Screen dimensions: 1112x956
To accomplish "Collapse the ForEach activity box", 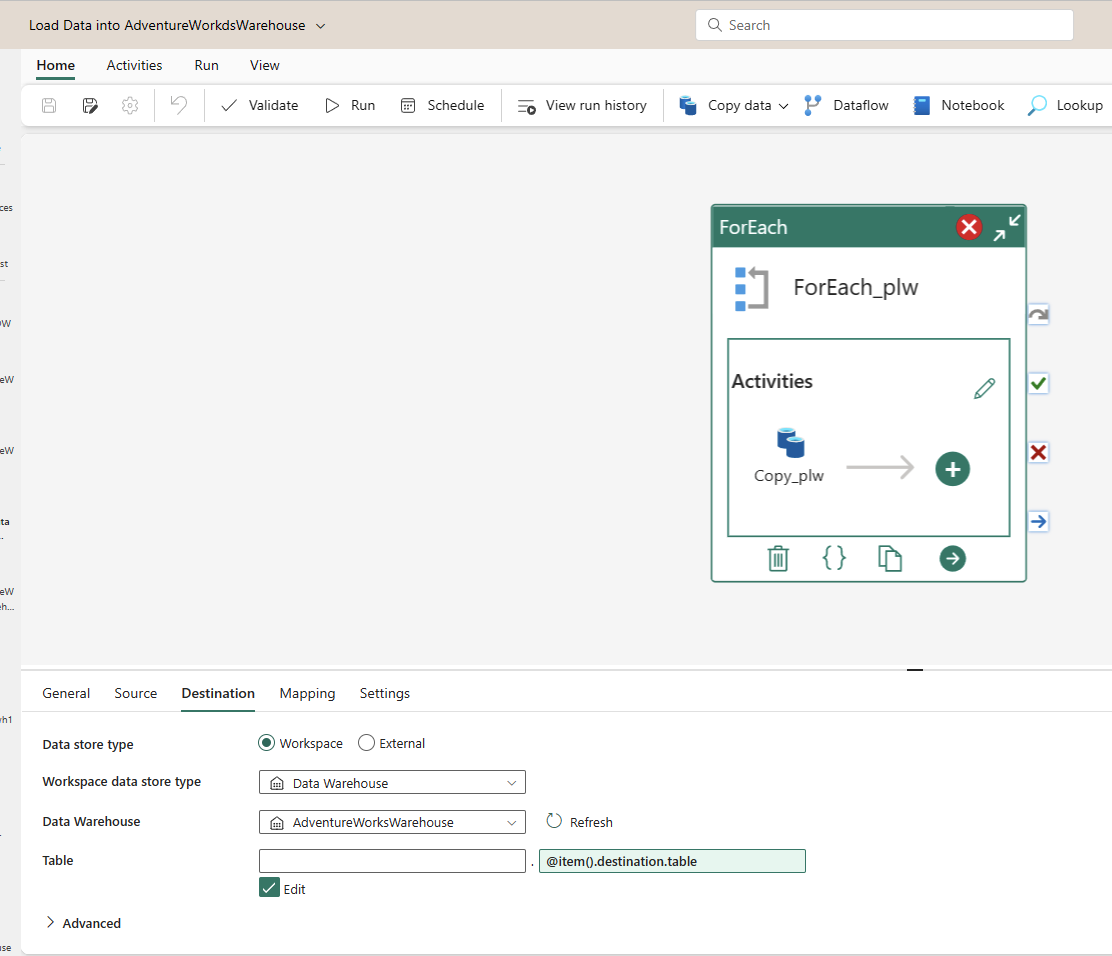I will click(1006, 228).
